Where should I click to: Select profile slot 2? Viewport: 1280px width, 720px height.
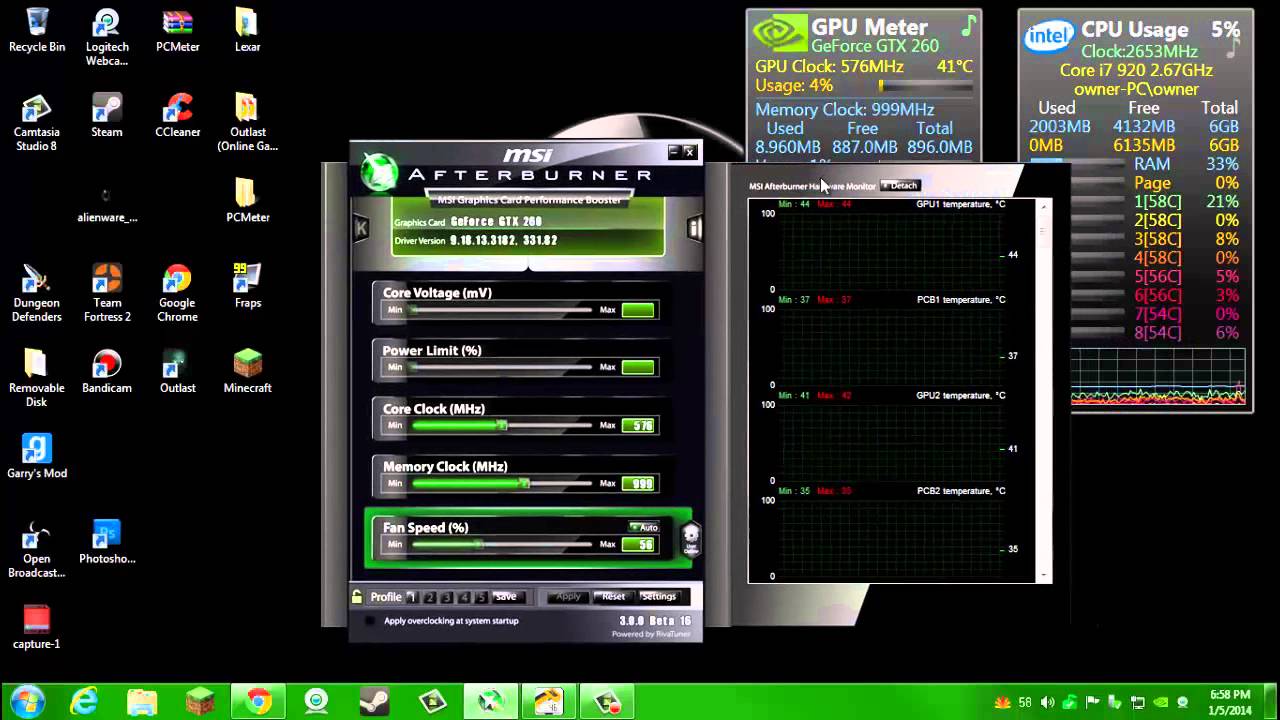(430, 597)
